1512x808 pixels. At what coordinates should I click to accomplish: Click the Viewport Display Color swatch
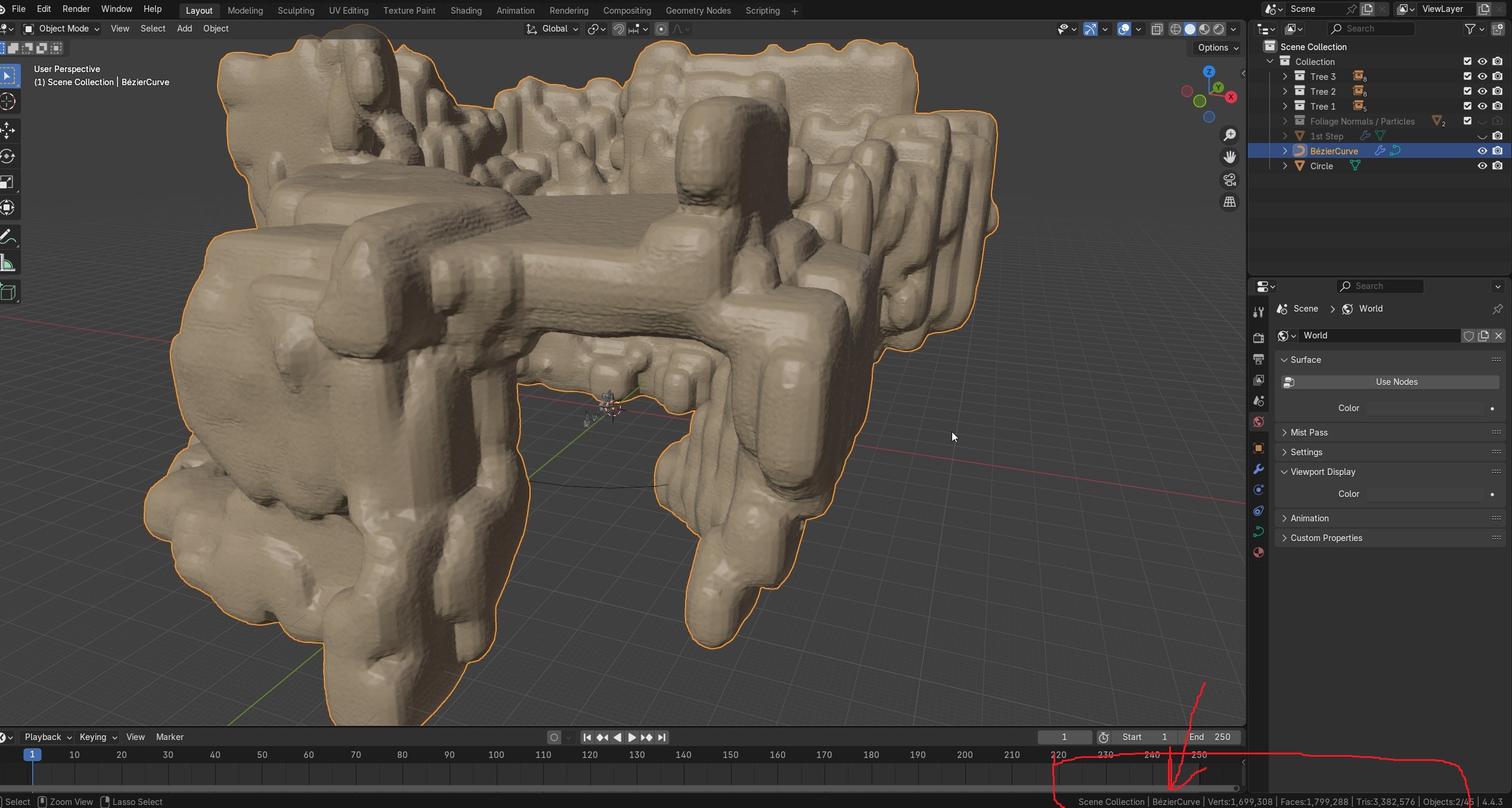(1425, 494)
